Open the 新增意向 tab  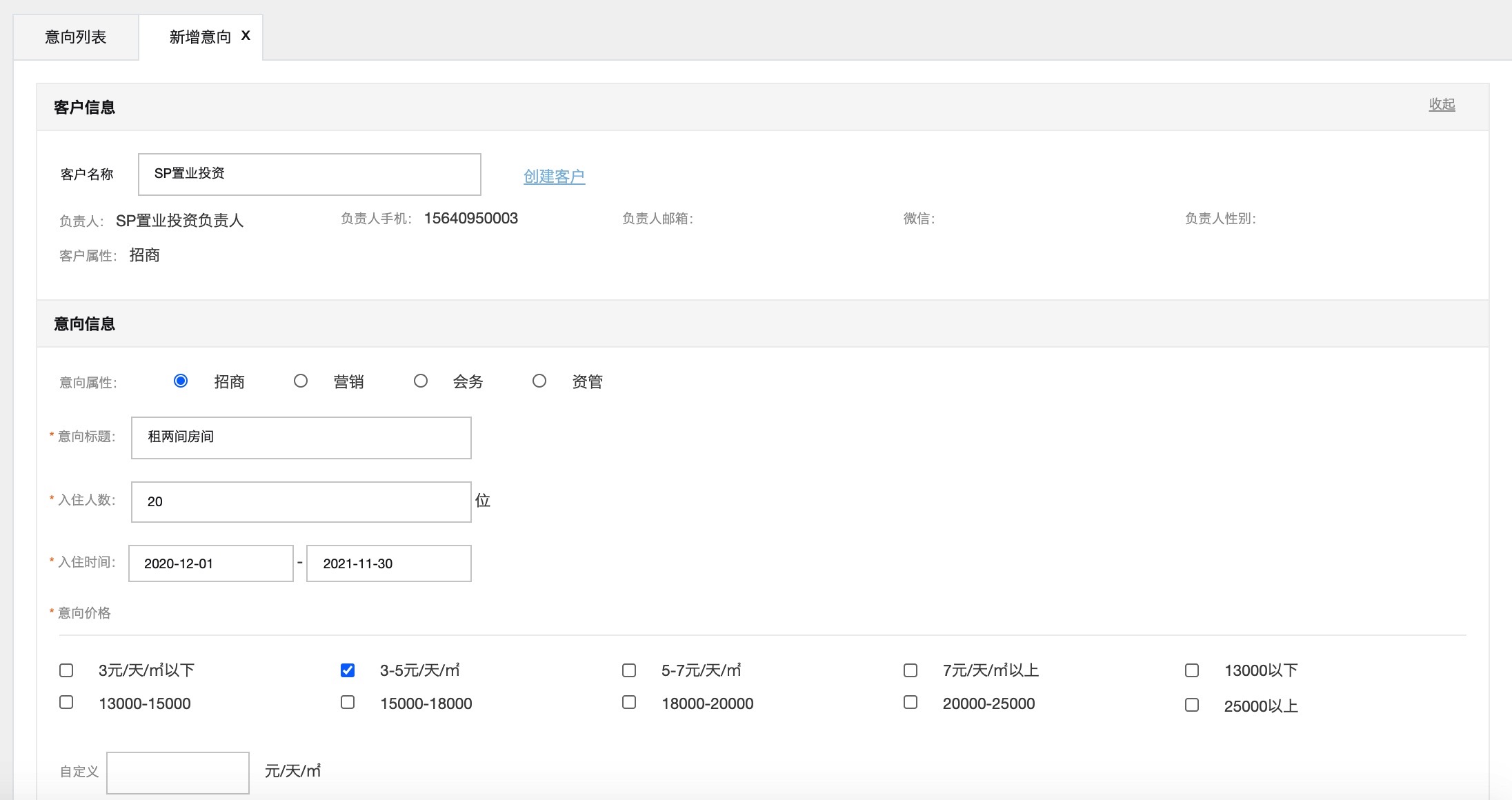pos(199,37)
